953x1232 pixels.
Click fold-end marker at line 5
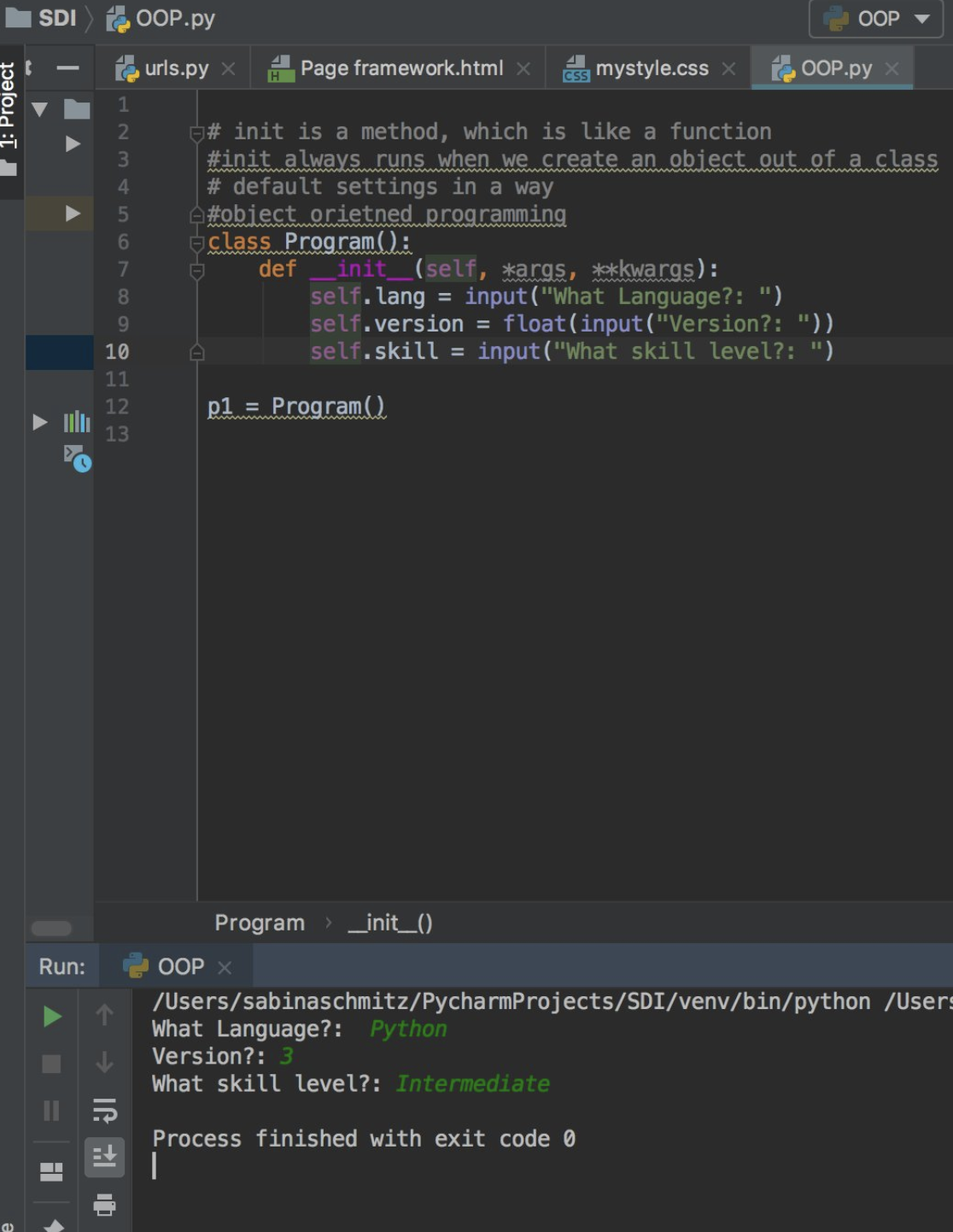coord(196,214)
